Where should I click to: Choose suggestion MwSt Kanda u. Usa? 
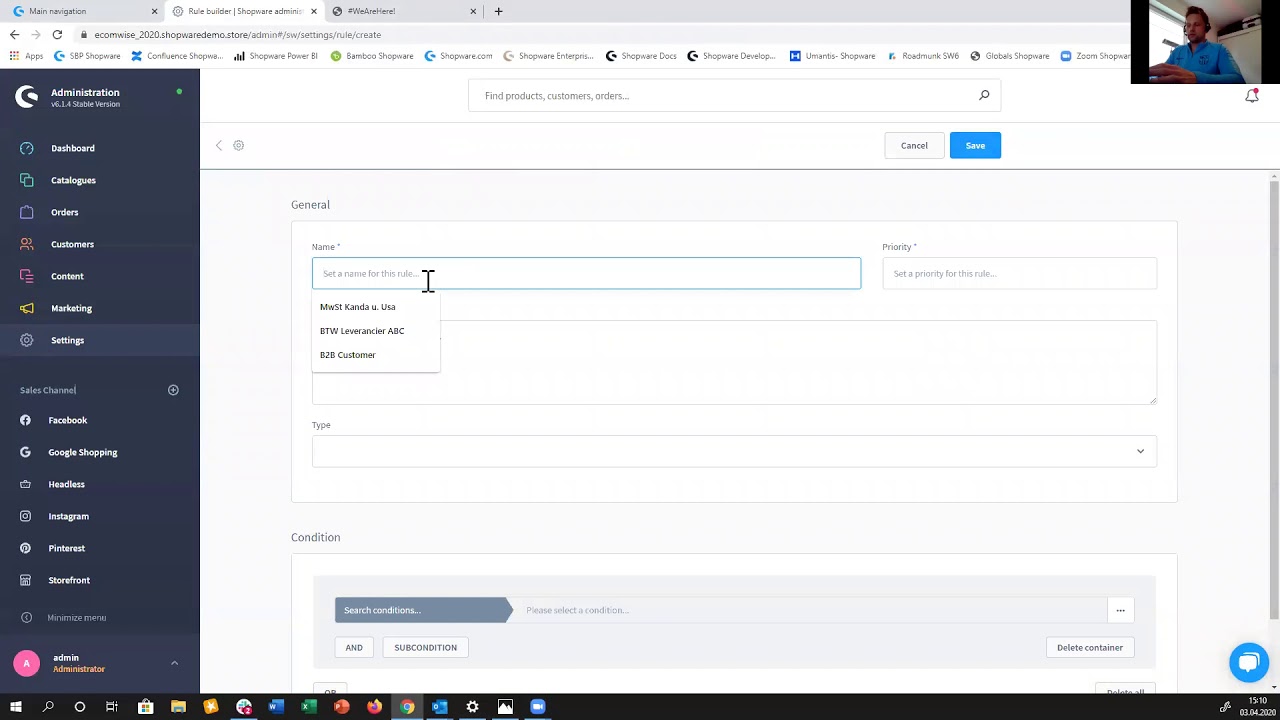[x=357, y=307]
